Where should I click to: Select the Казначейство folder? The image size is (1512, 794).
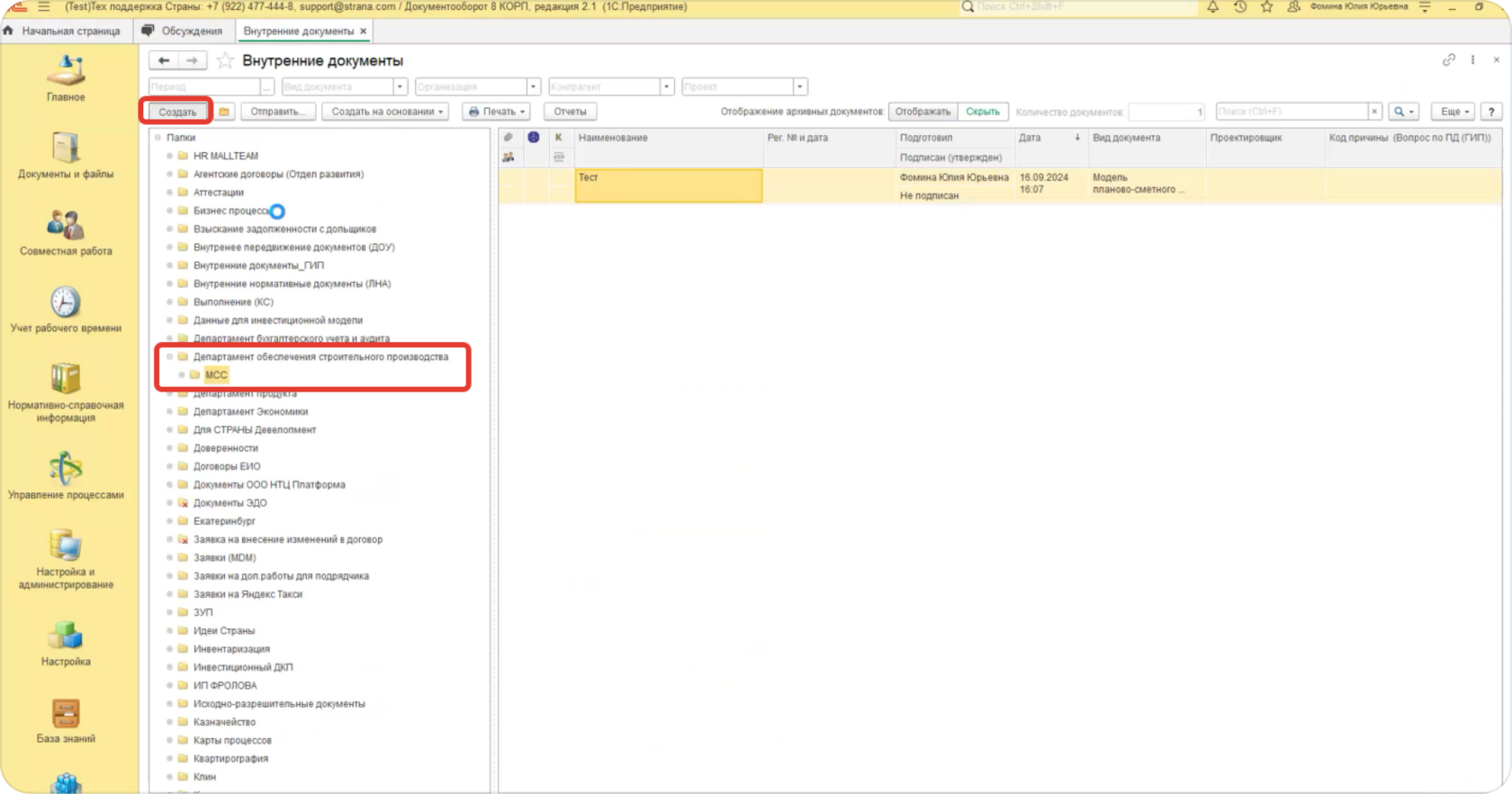click(x=224, y=722)
